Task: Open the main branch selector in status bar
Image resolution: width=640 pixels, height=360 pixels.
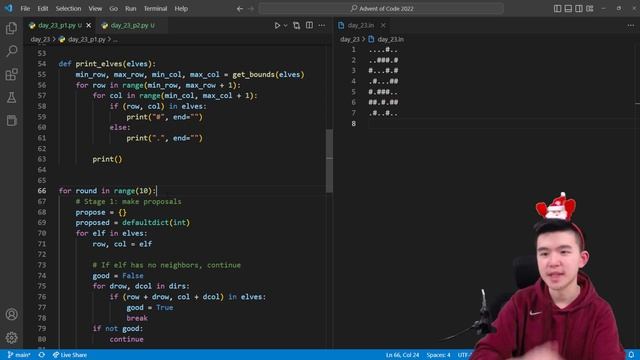Action: click(19, 355)
